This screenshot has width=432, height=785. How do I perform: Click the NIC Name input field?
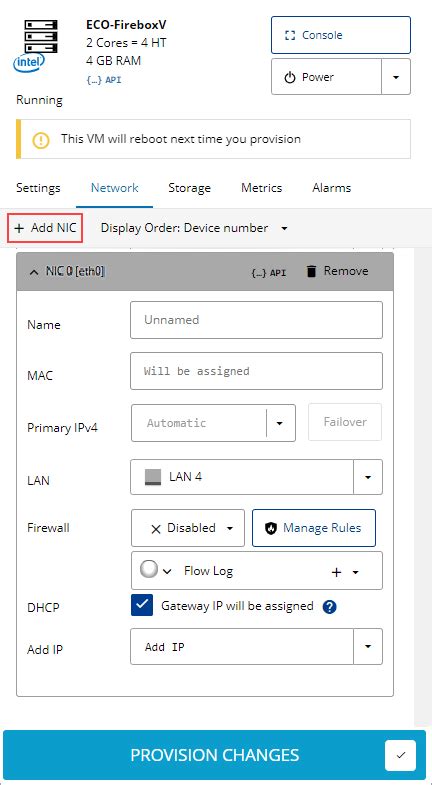[256, 320]
